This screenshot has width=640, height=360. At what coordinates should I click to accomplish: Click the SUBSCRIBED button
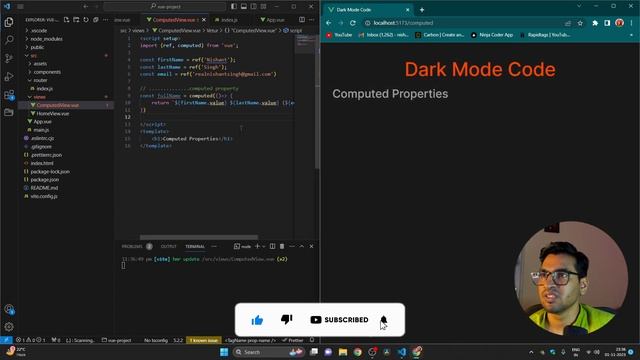[x=339, y=320]
